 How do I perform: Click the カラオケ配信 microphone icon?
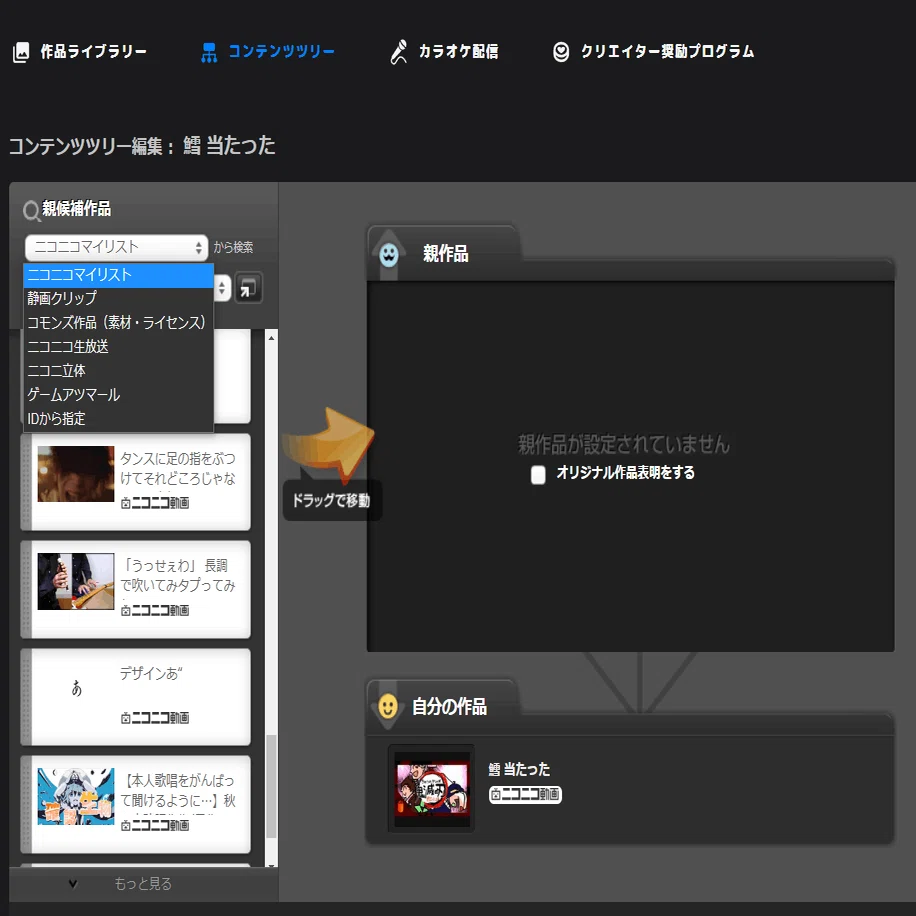pyautogui.click(x=398, y=52)
